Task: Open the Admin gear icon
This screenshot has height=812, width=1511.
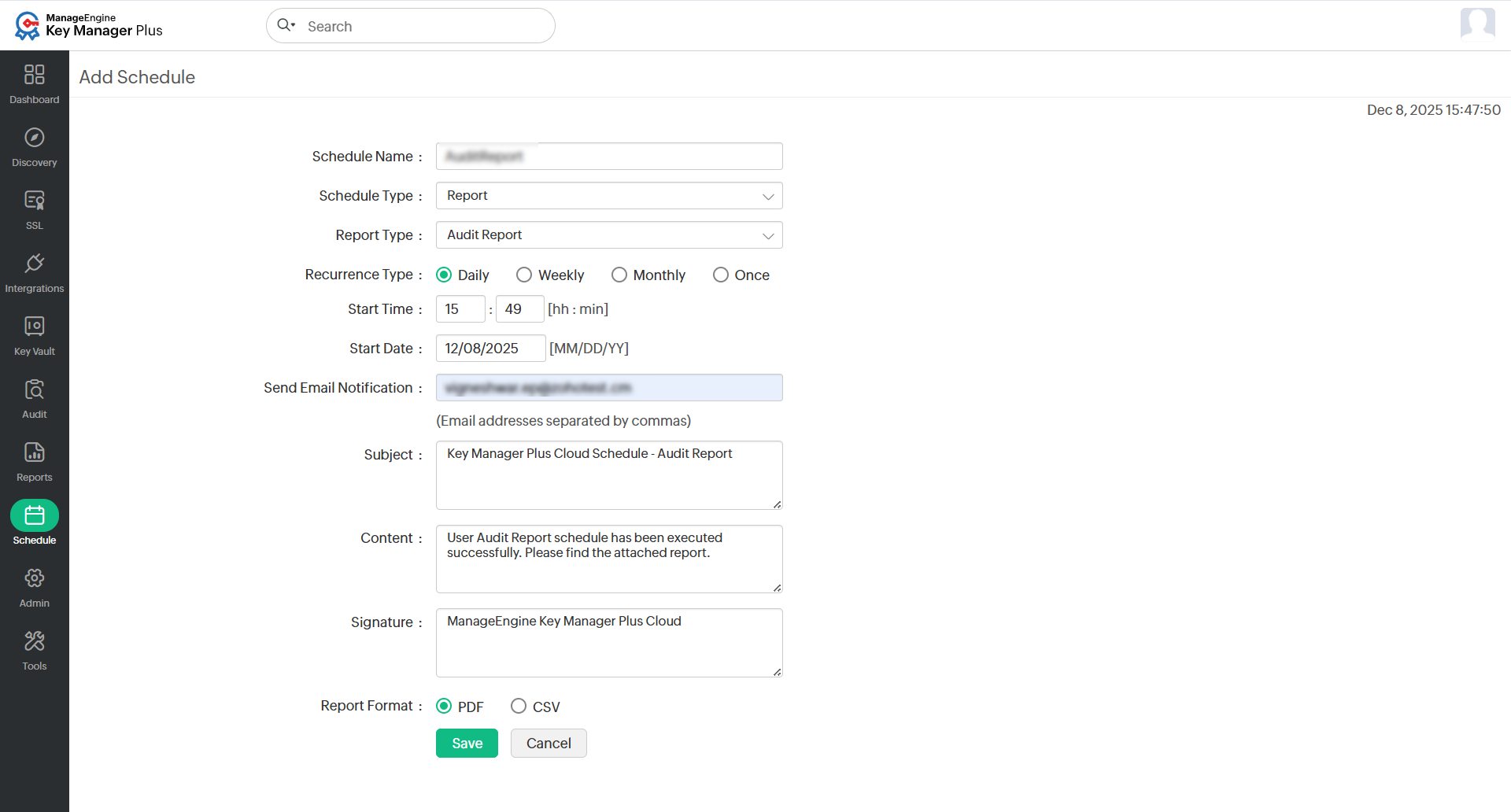Action: 35,578
